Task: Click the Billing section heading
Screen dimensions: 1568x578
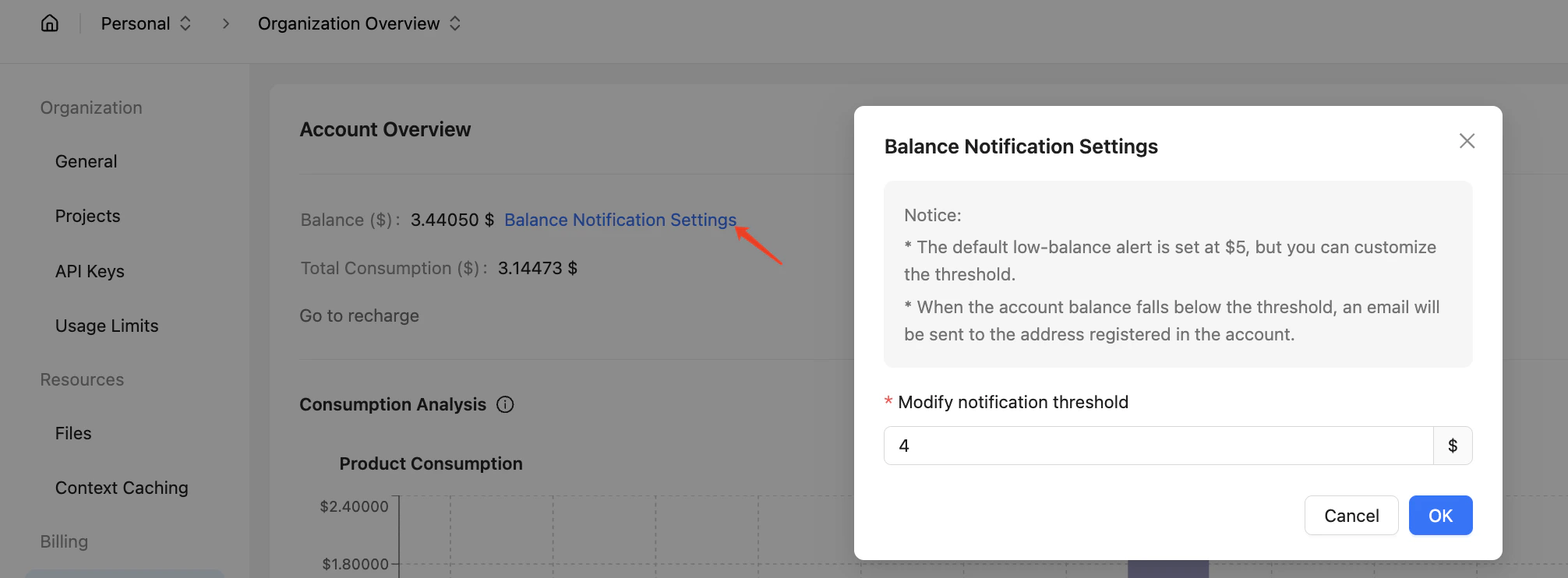Action: tap(64, 541)
